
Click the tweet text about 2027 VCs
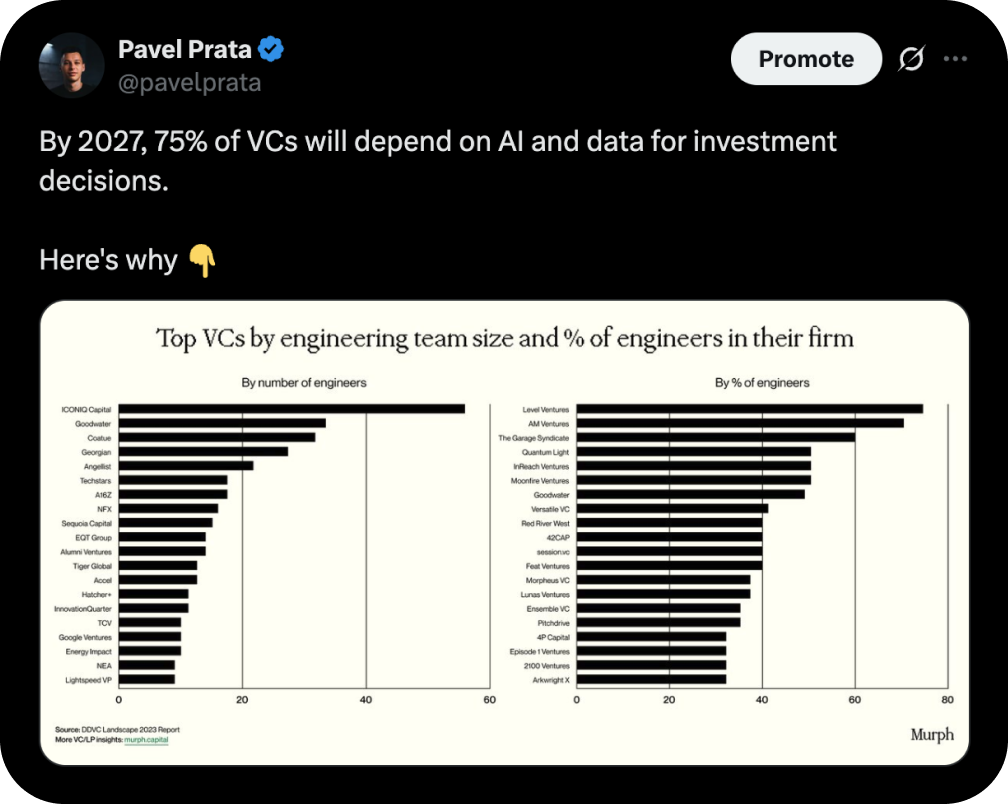[438, 161]
